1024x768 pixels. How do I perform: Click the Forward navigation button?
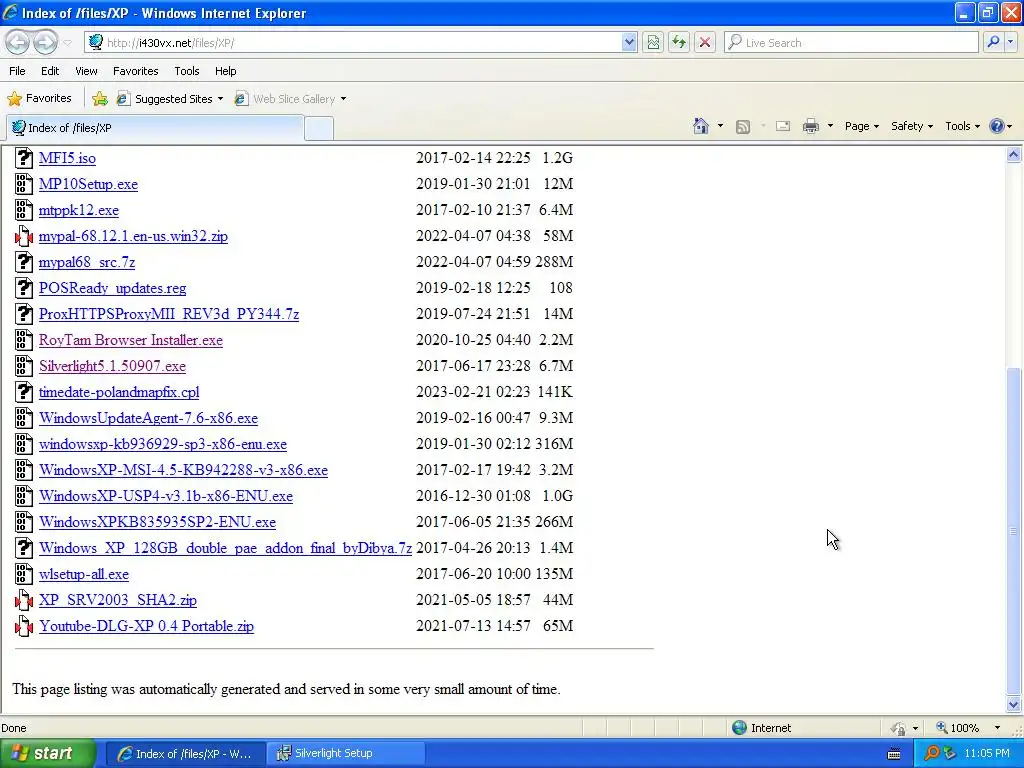[x=45, y=42]
